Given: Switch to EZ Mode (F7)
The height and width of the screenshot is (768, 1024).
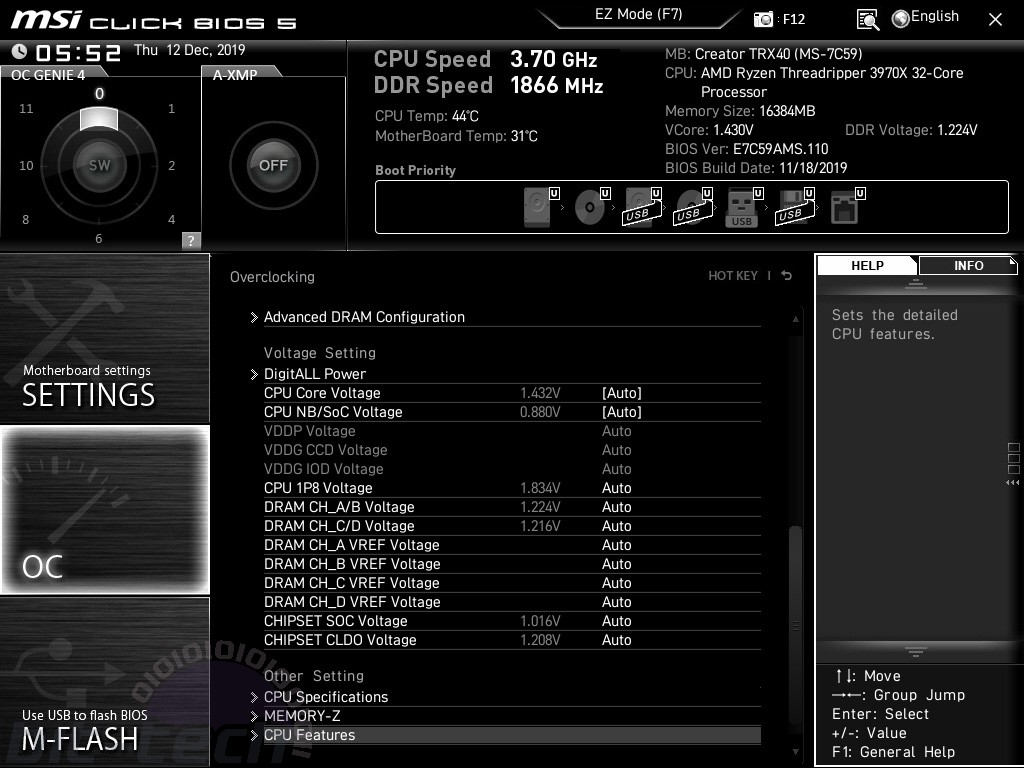Looking at the screenshot, I should click(639, 15).
